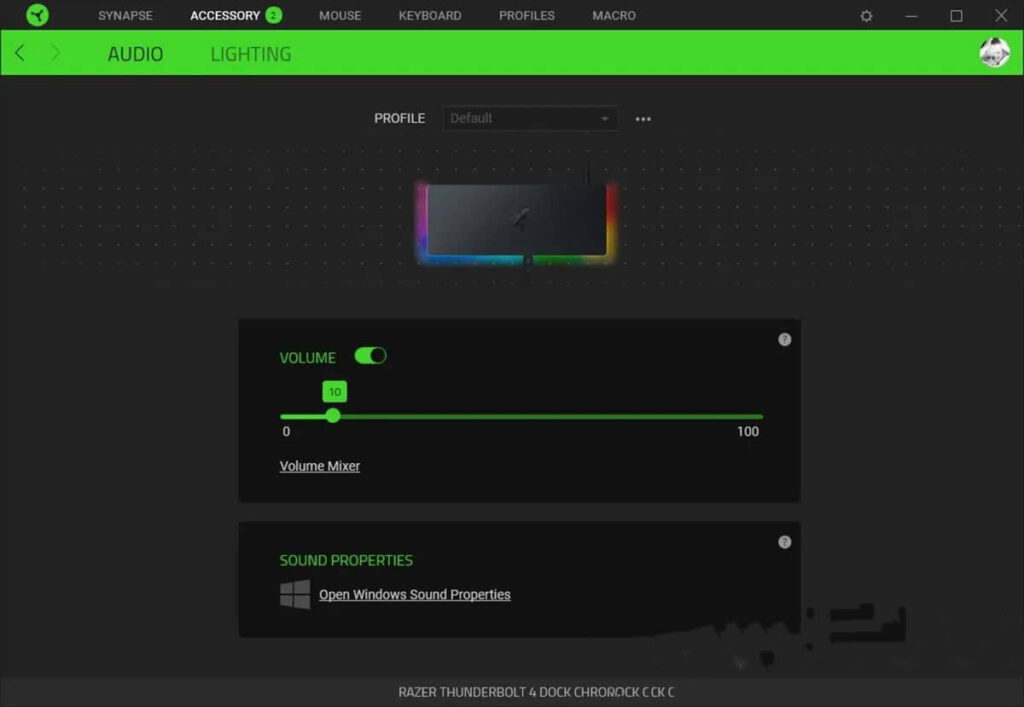Click the Razer Thunderbolt 4 Dock name

tap(536, 692)
